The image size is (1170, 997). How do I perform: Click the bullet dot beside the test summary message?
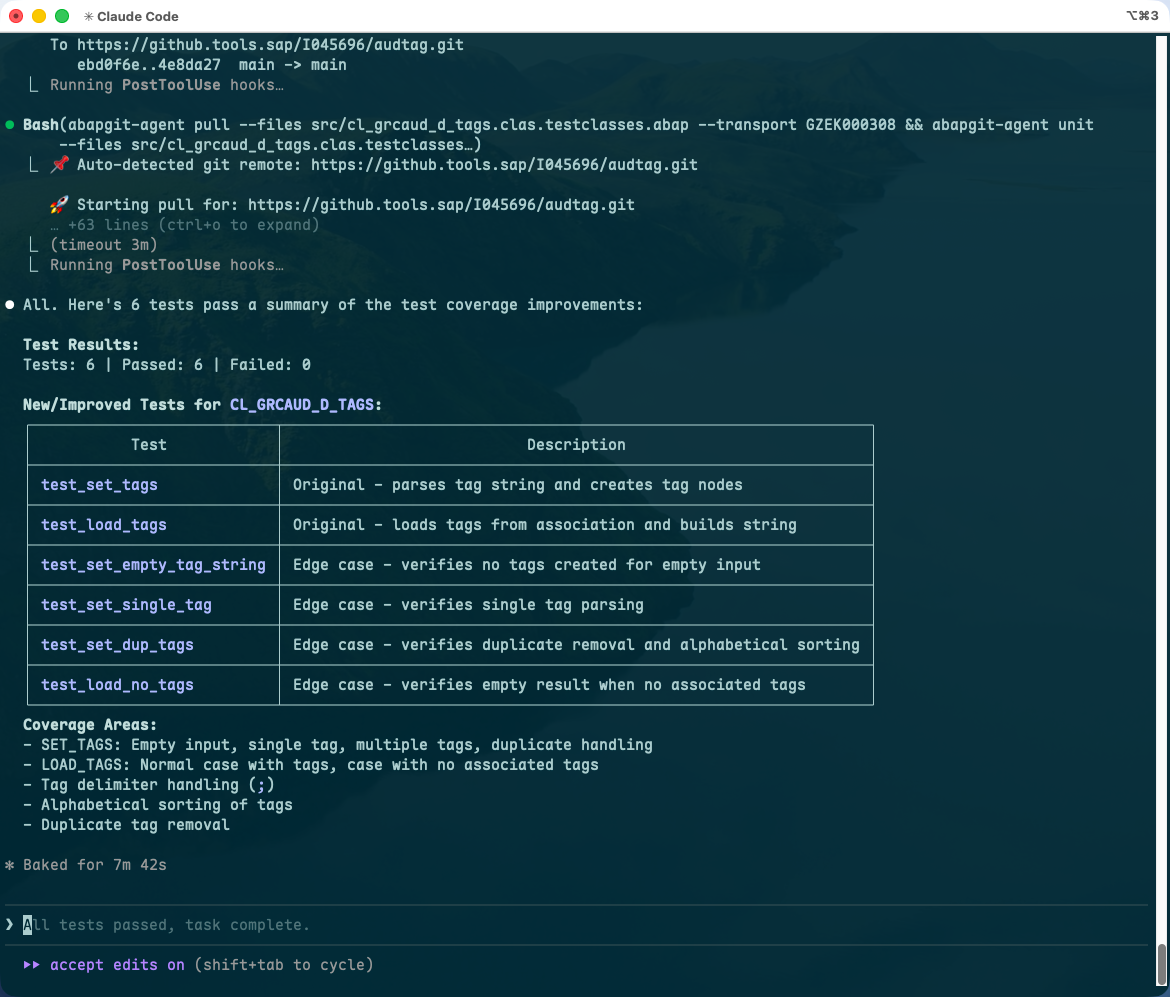tap(10, 304)
